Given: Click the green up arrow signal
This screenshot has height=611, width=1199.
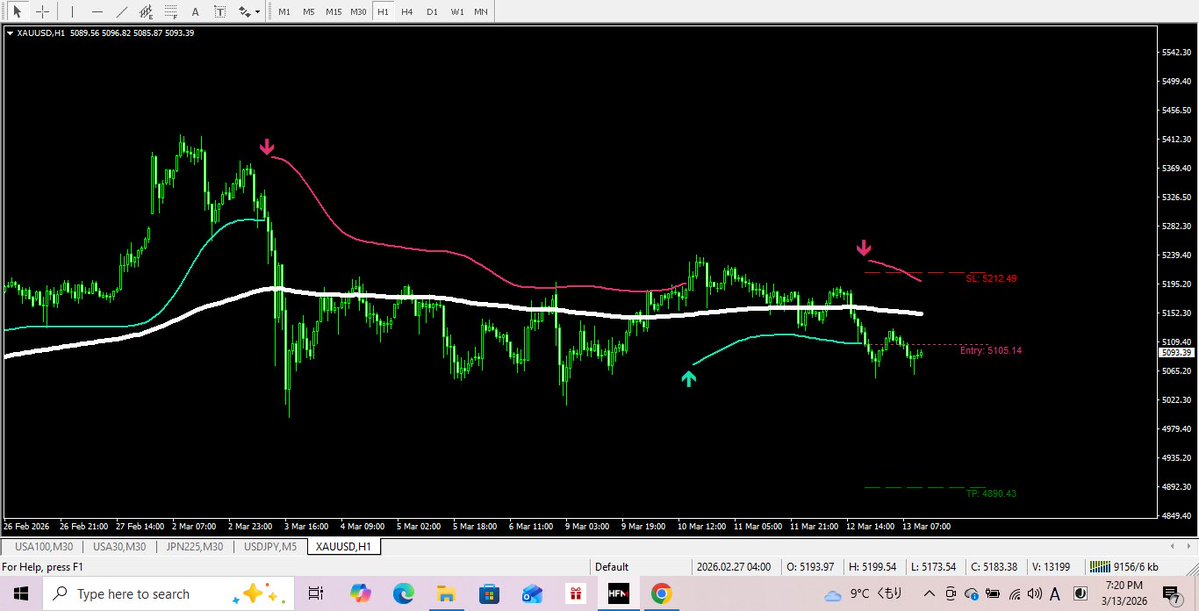Looking at the screenshot, I should point(689,378).
